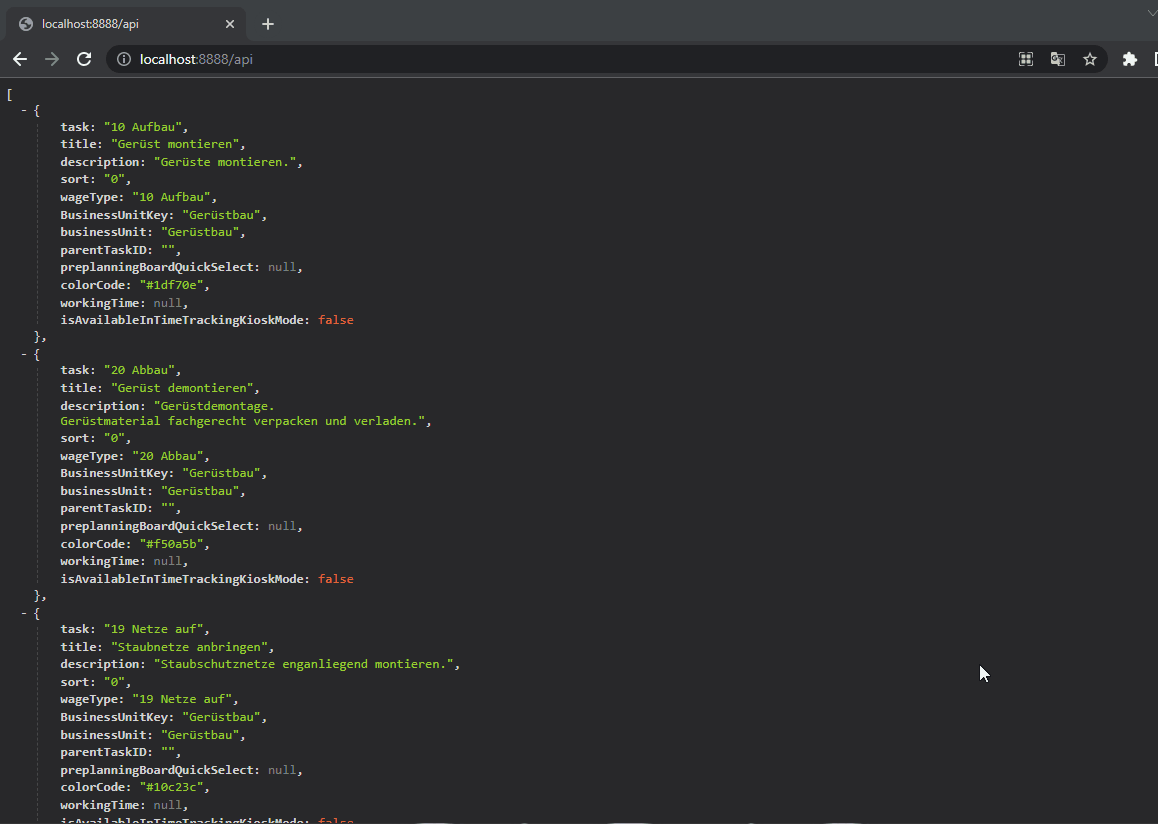Close the localhost:8888/api tab
Image resolution: width=1158 pixels, height=824 pixels.
pos(229,23)
